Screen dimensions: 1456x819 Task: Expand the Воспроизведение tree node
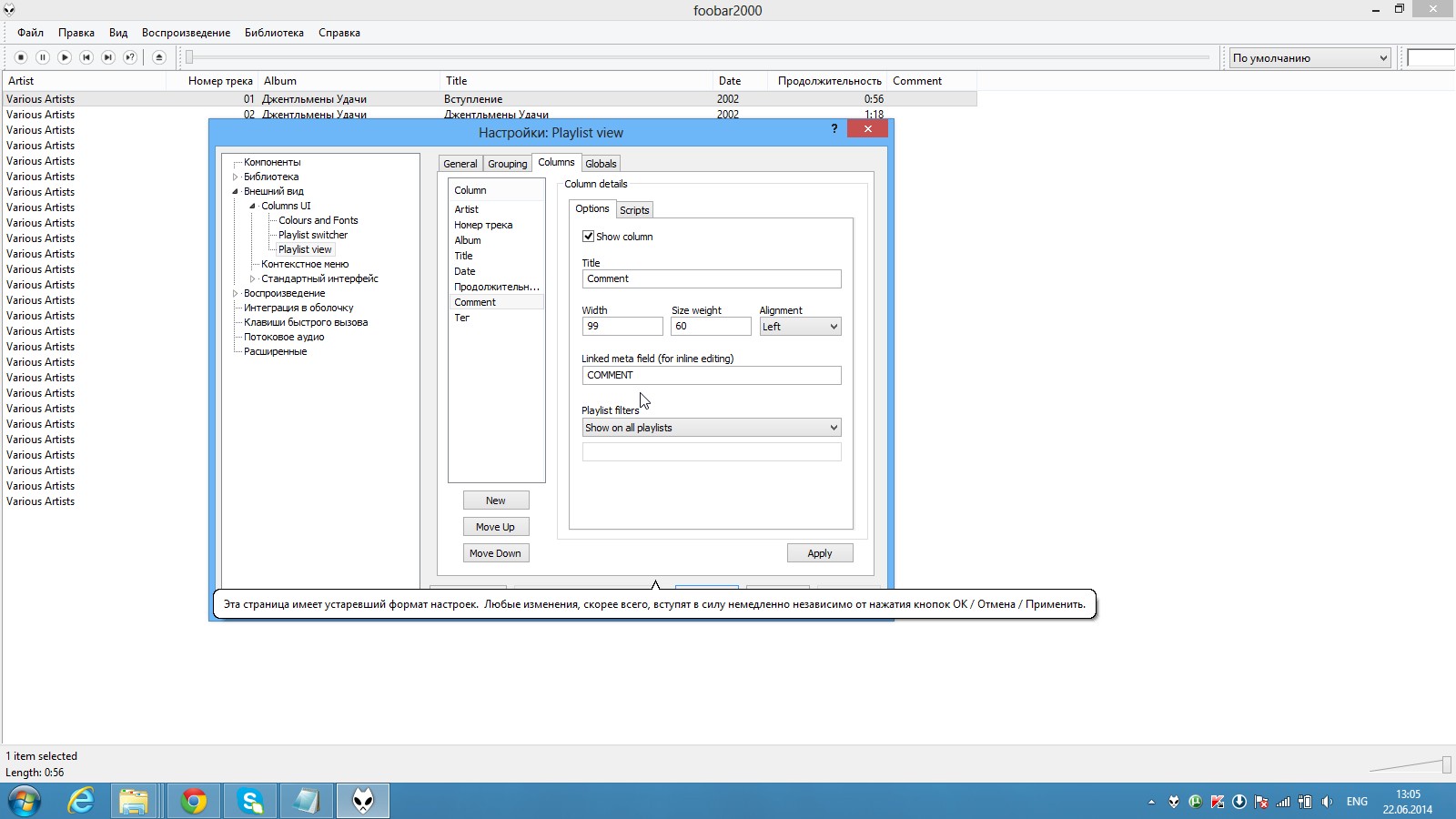236,293
